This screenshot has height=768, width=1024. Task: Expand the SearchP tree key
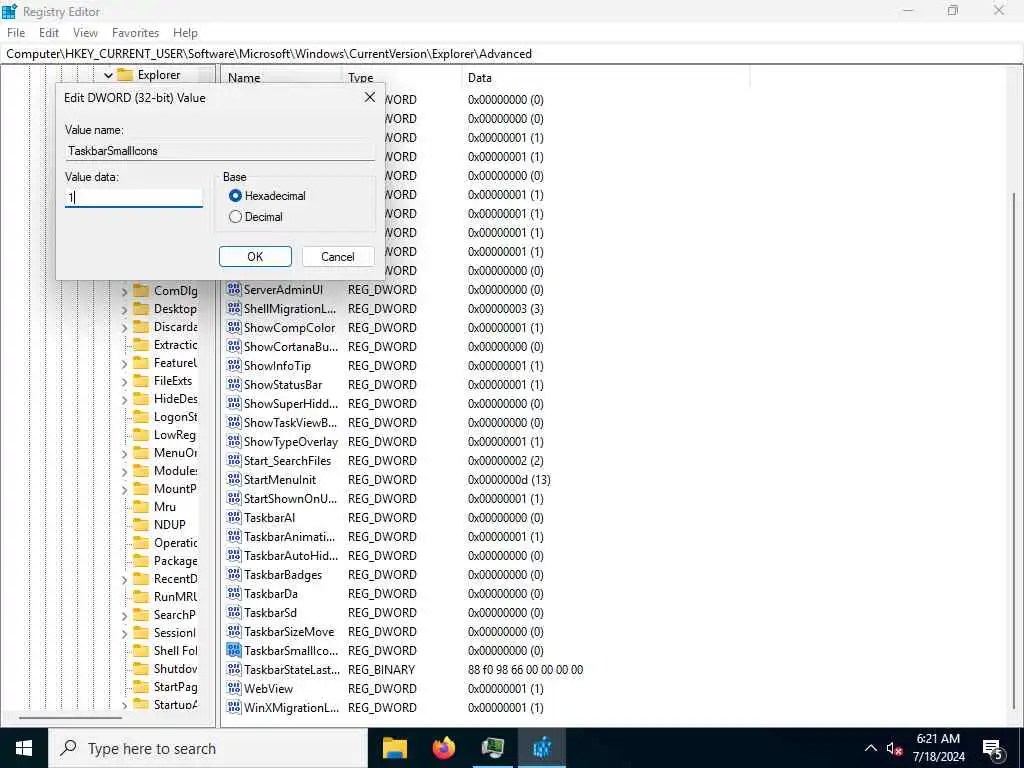[125, 615]
